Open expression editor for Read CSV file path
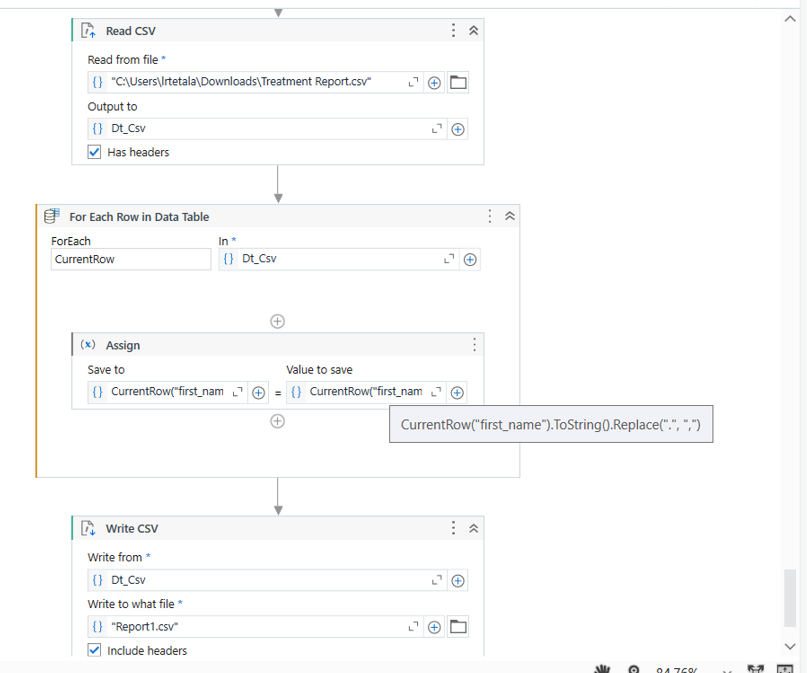 coord(414,82)
